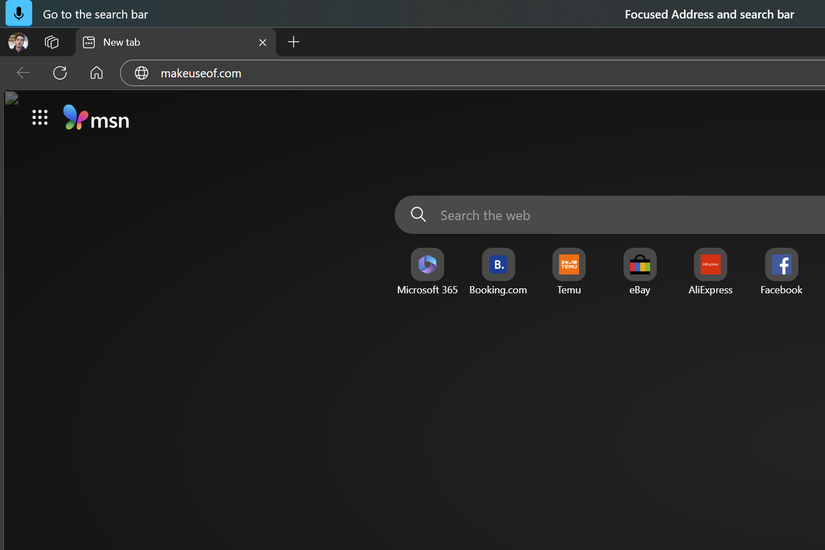
Task: Open the tab actions (workspaces) icon
Action: [x=52, y=42]
